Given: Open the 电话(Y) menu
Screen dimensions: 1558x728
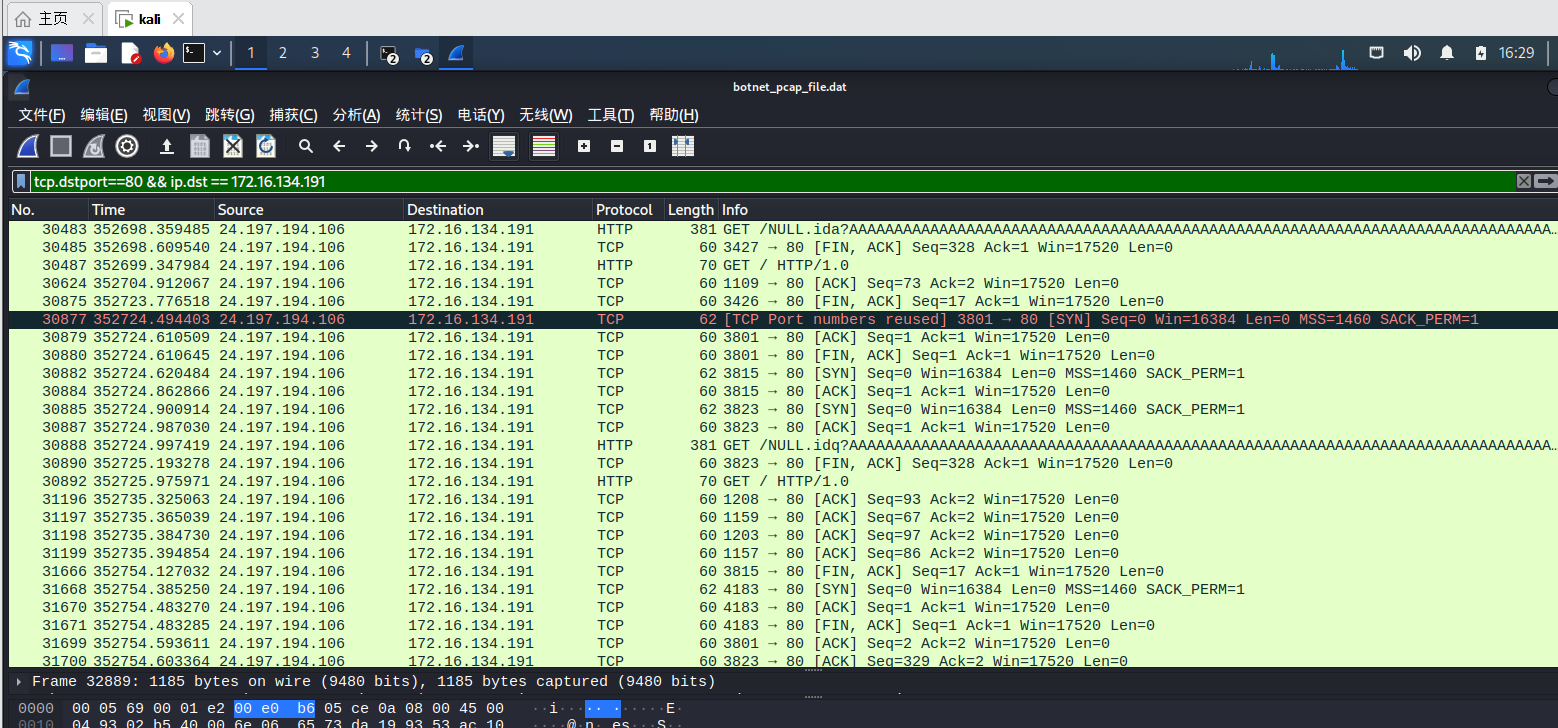Looking at the screenshot, I should 481,115.
